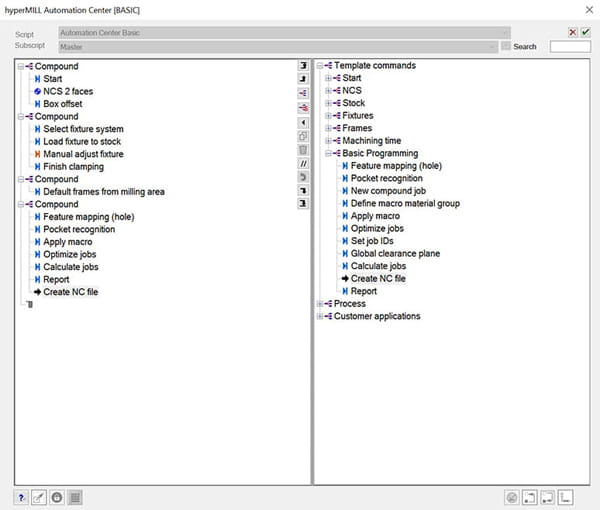This screenshot has height=510, width=600.
Task: Click the Search input field
Action: pyautogui.click(x=570, y=47)
